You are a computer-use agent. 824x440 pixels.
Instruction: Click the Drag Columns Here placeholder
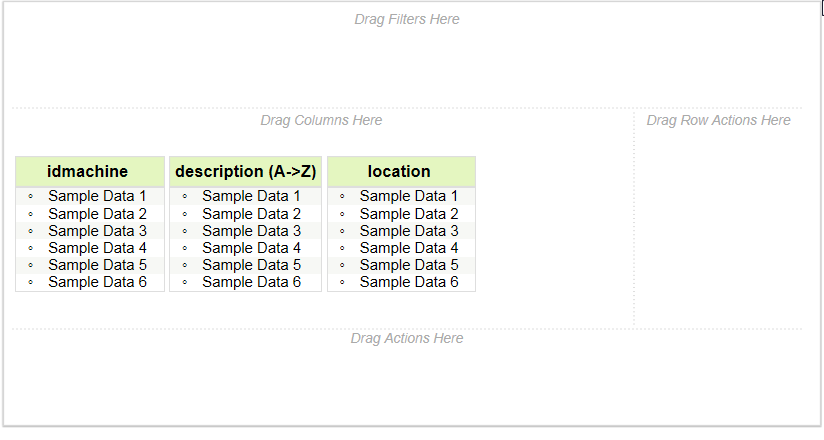tap(321, 120)
